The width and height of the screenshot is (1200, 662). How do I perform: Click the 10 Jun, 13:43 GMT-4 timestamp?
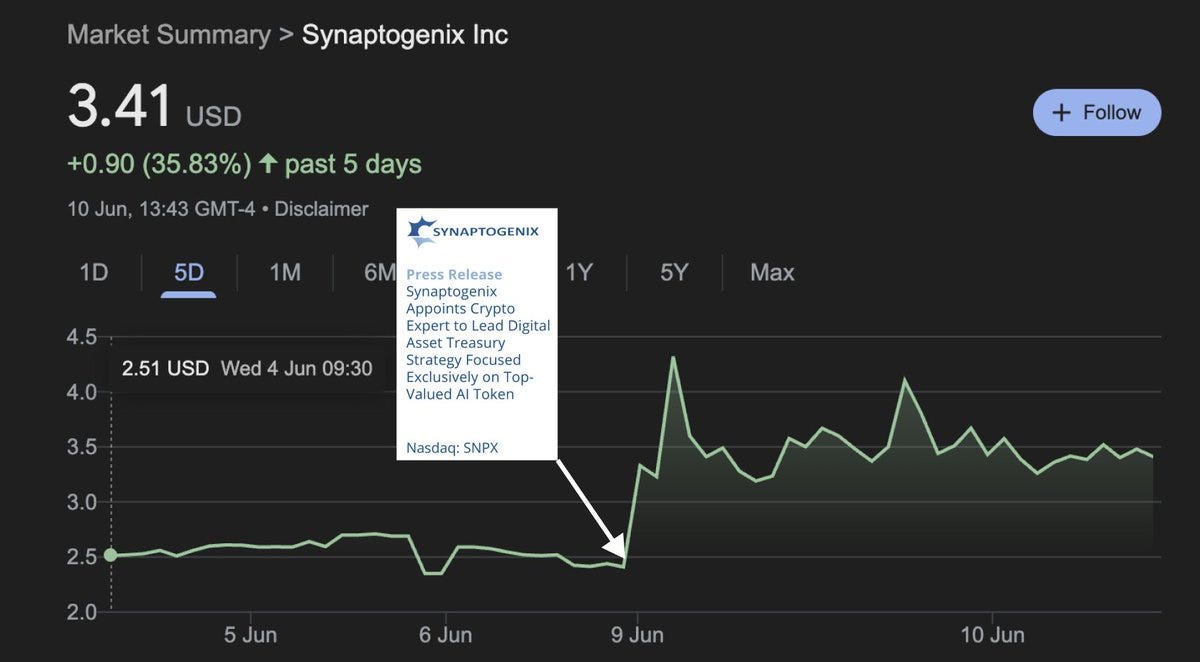click(161, 209)
